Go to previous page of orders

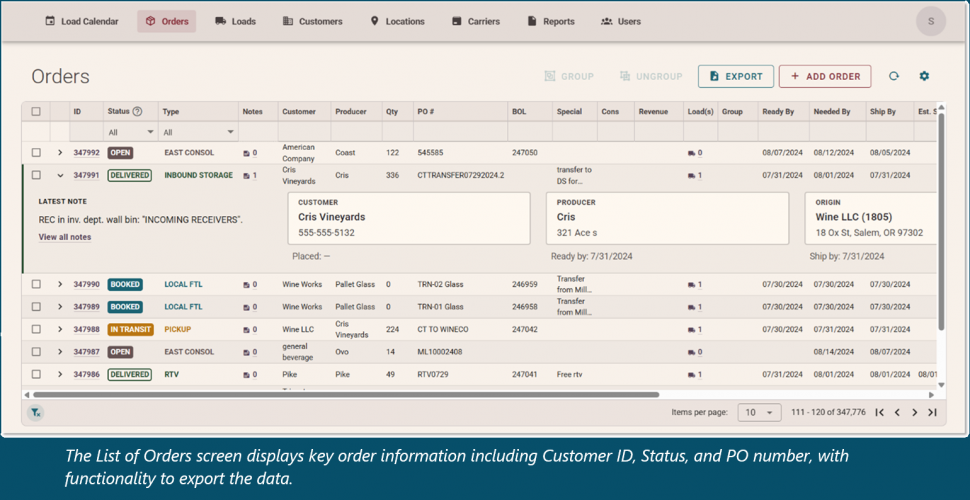(897, 412)
